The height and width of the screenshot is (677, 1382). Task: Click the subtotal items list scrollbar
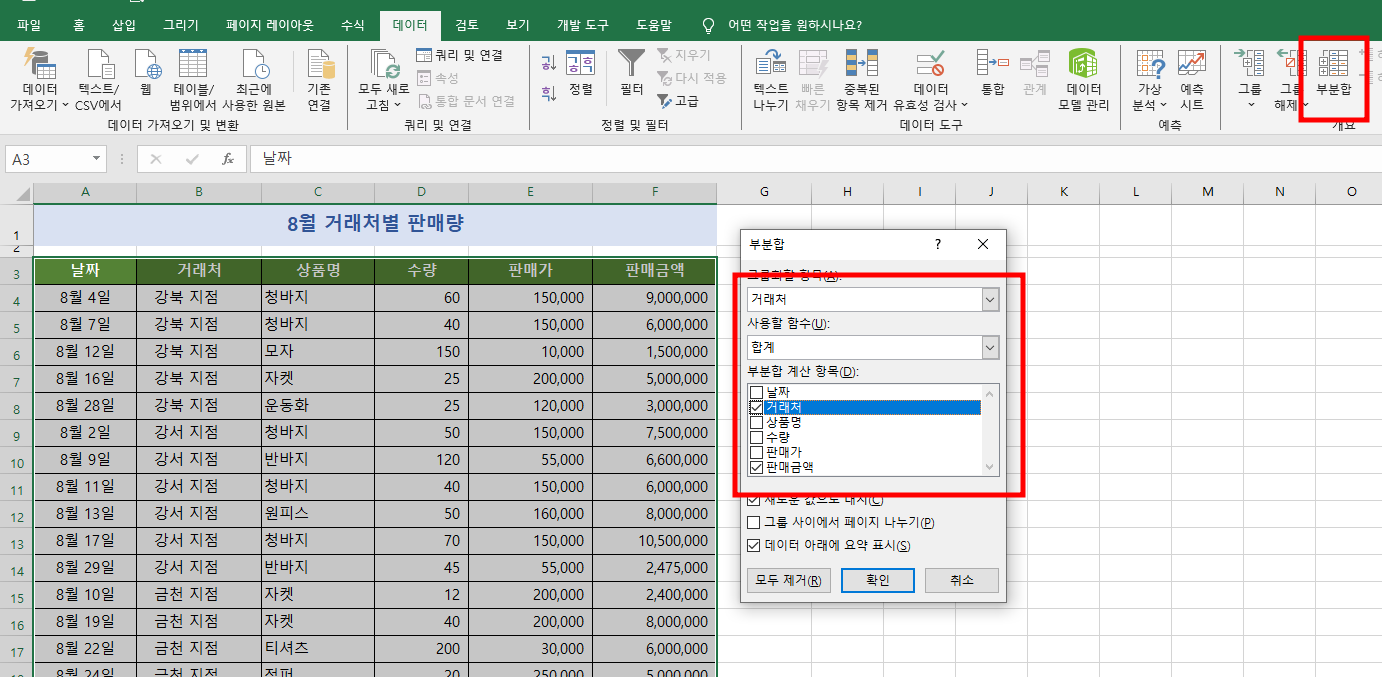(991, 430)
